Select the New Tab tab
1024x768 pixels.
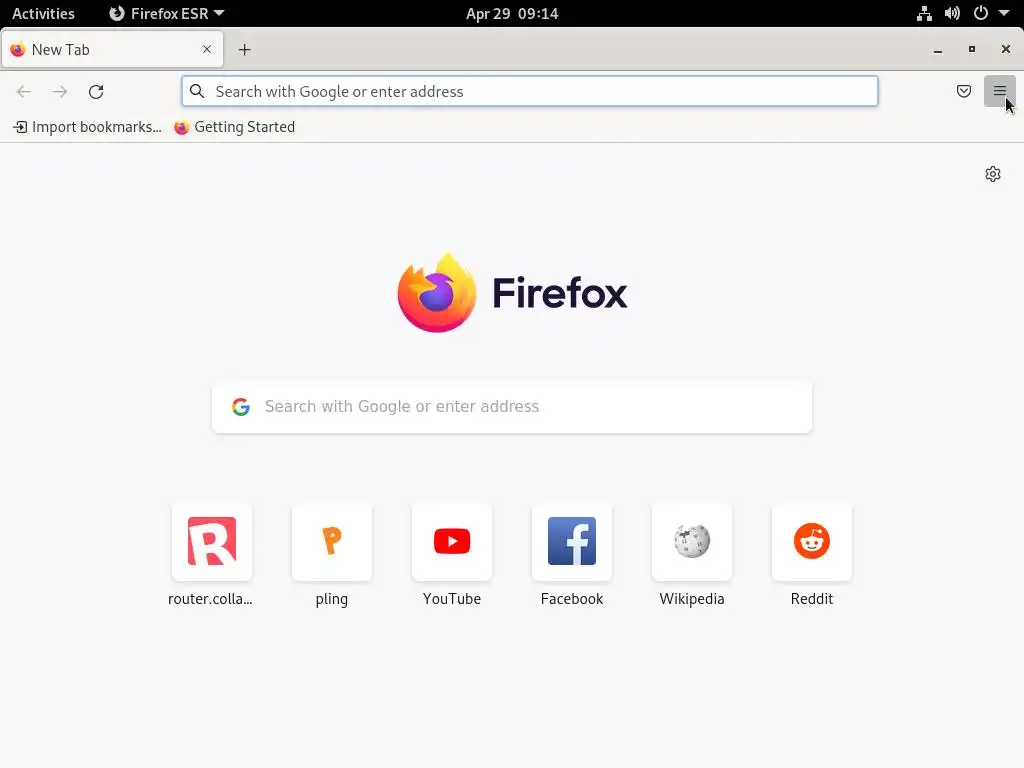point(112,49)
